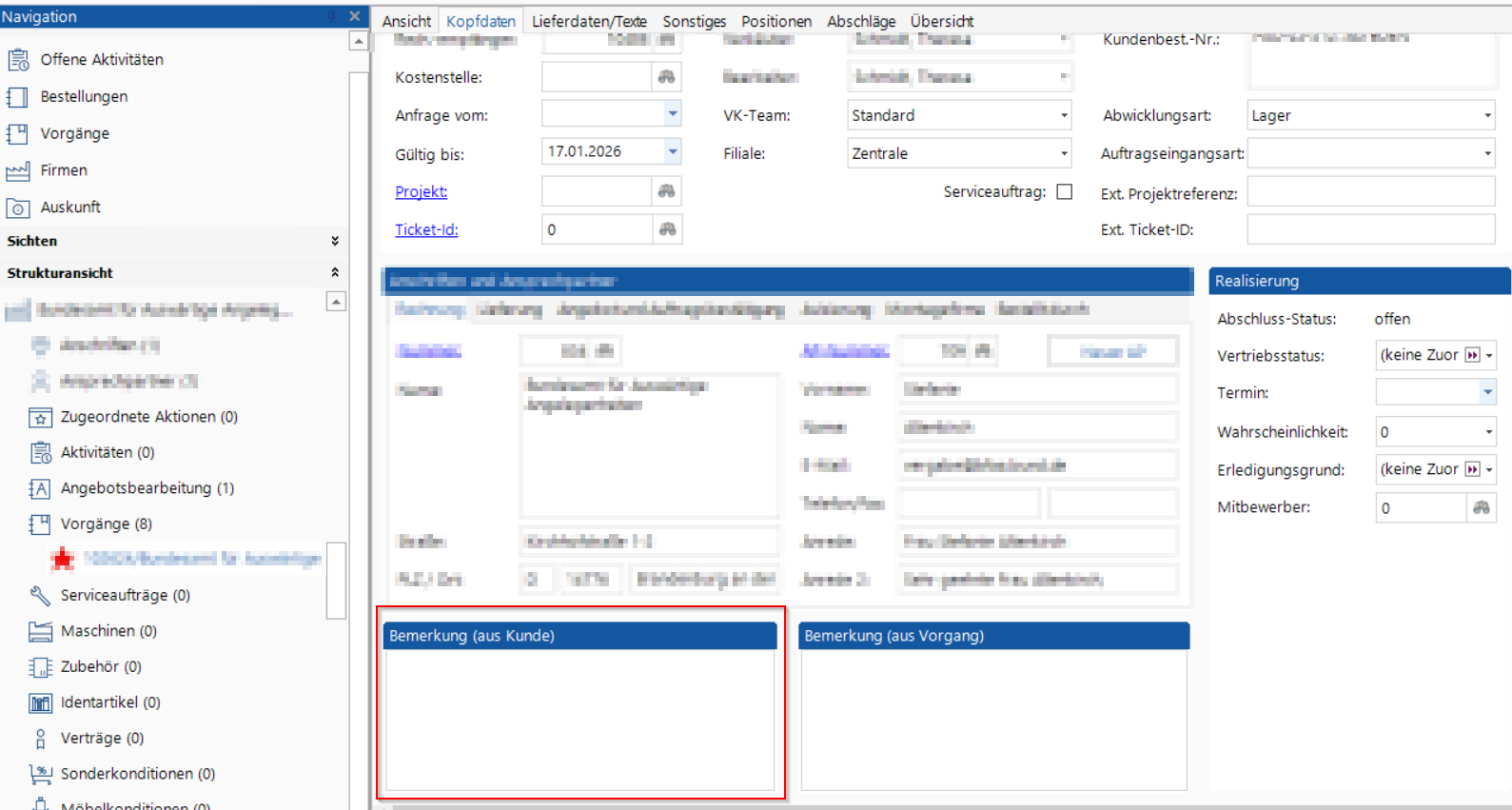Viewport: 1512px width, 810px height.
Task: Open Mitbewerber search with binoculars icon
Action: [1481, 507]
